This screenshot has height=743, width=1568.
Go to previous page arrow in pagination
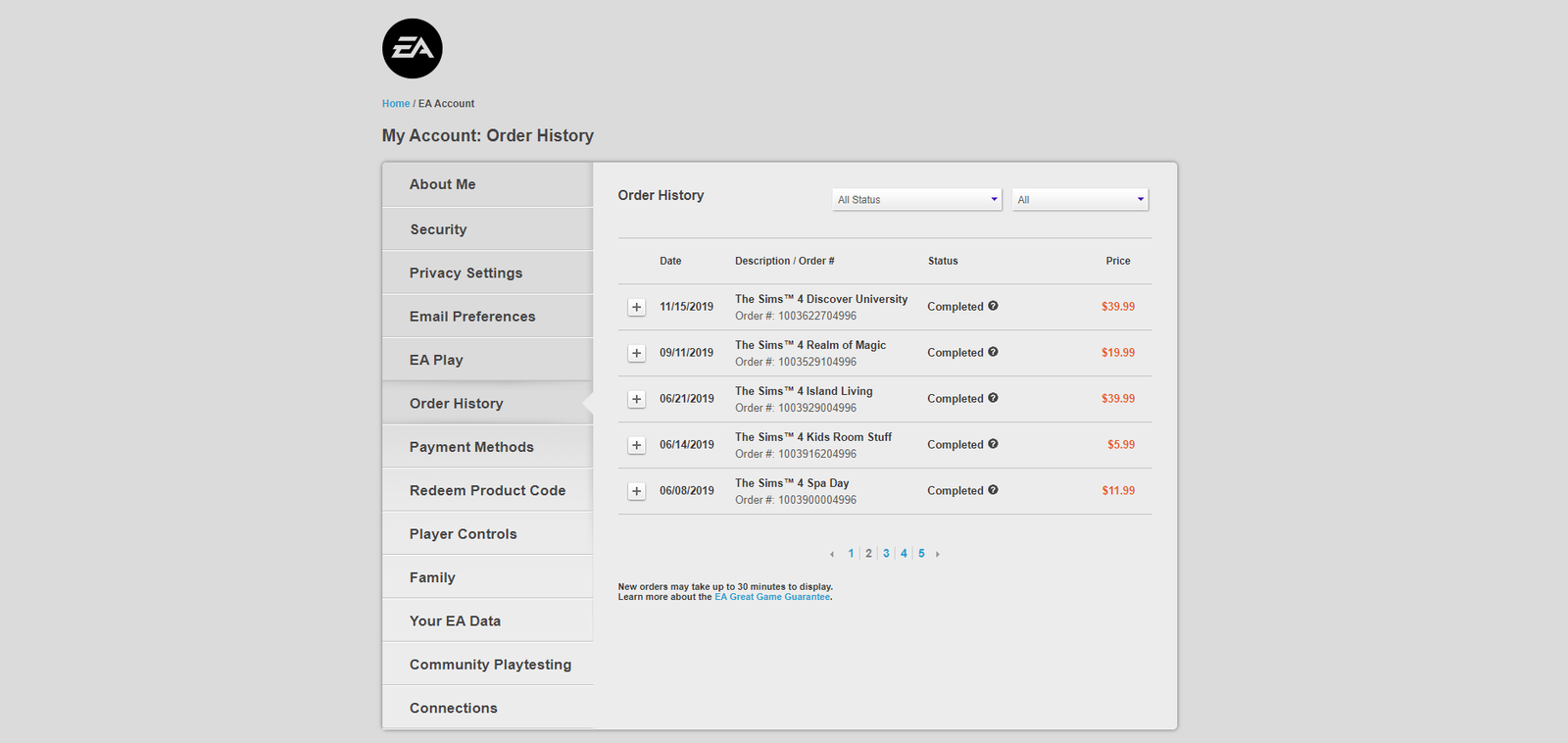832,554
